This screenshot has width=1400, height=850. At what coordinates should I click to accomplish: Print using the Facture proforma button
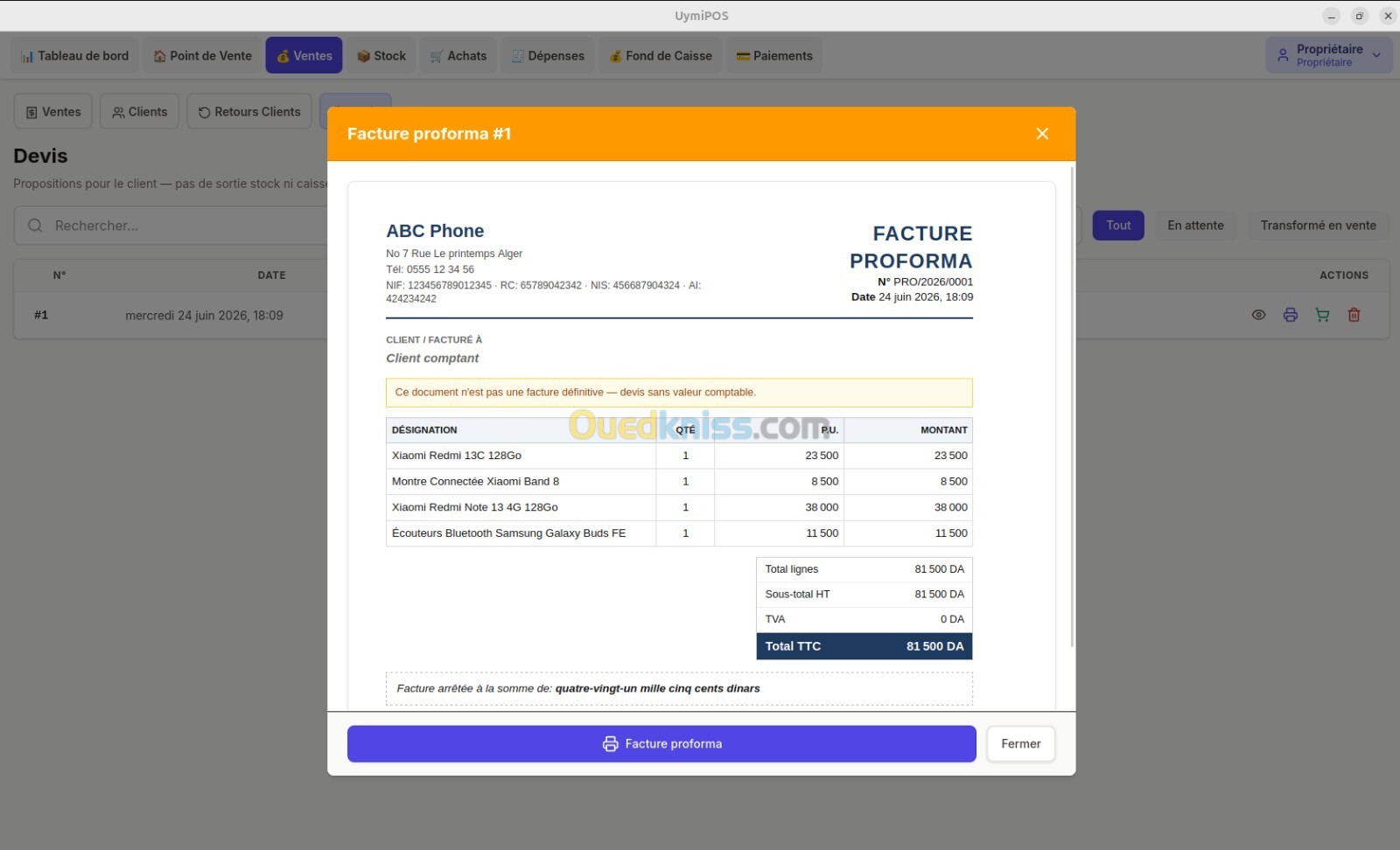[x=661, y=743]
